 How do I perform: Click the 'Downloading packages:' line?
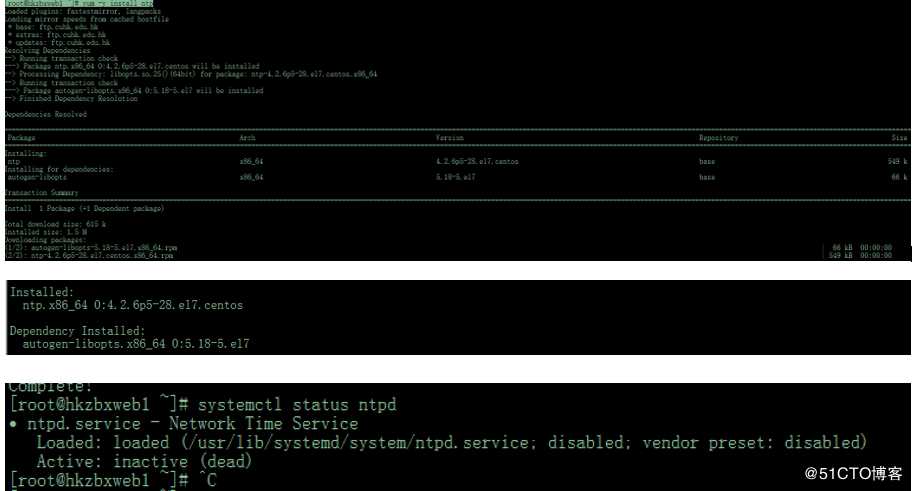[x=45, y=240]
